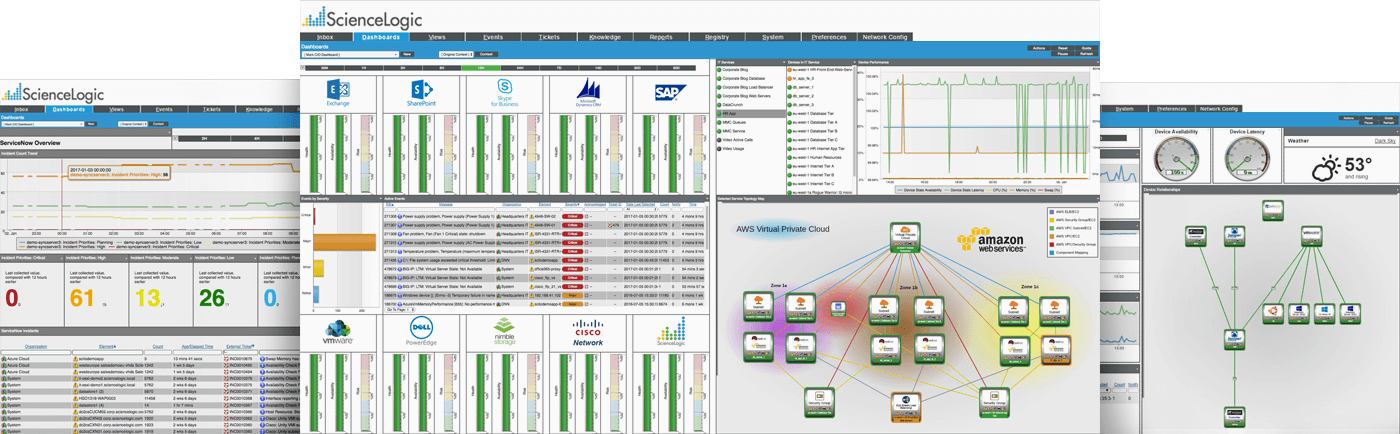
Task: Open the Exchange service tile in center dashboard
Action: tap(338, 93)
